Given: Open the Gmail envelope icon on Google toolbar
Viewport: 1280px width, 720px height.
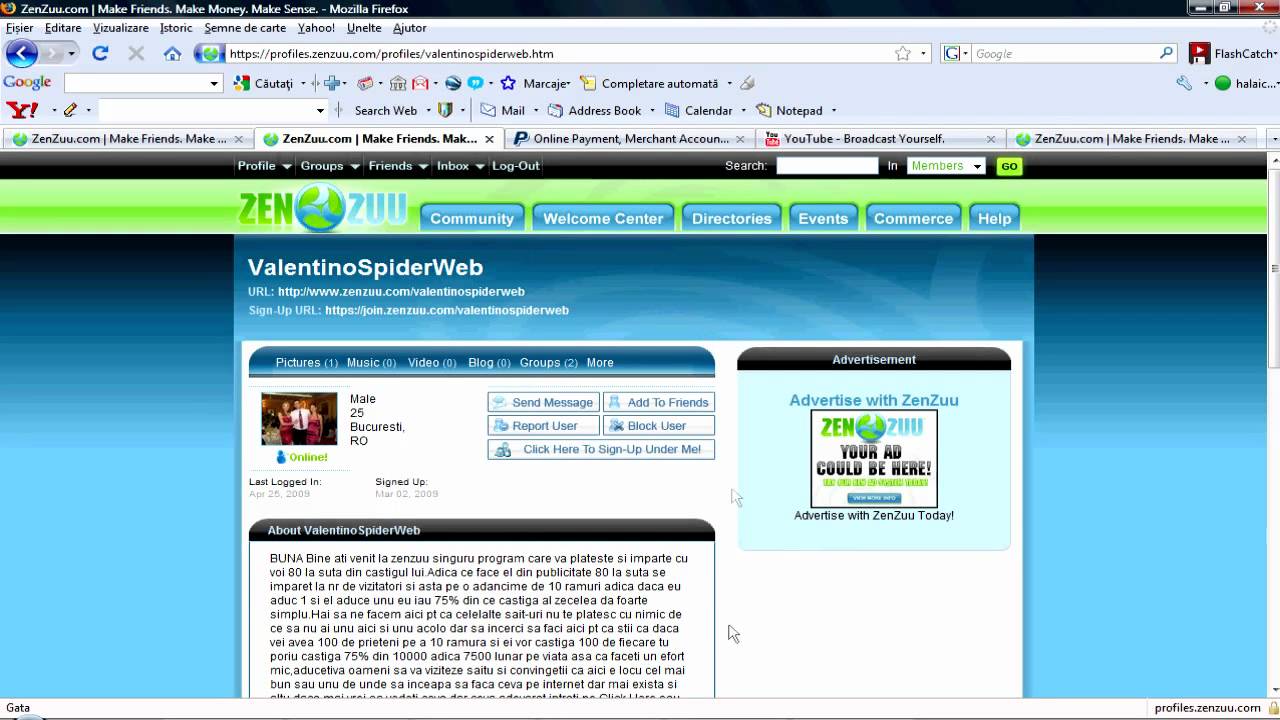Looking at the screenshot, I should click(421, 83).
